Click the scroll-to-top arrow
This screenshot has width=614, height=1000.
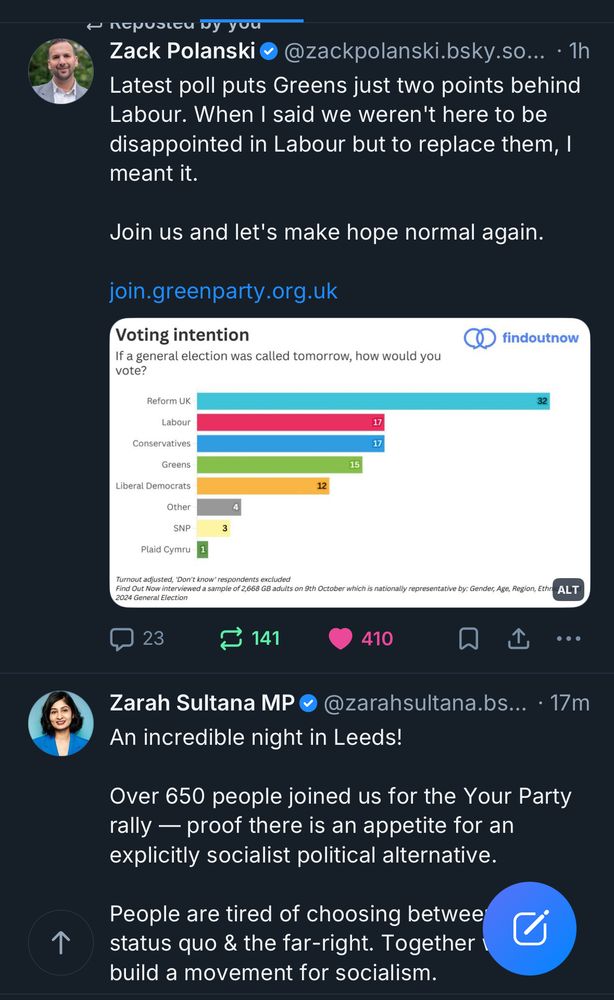coord(60,943)
